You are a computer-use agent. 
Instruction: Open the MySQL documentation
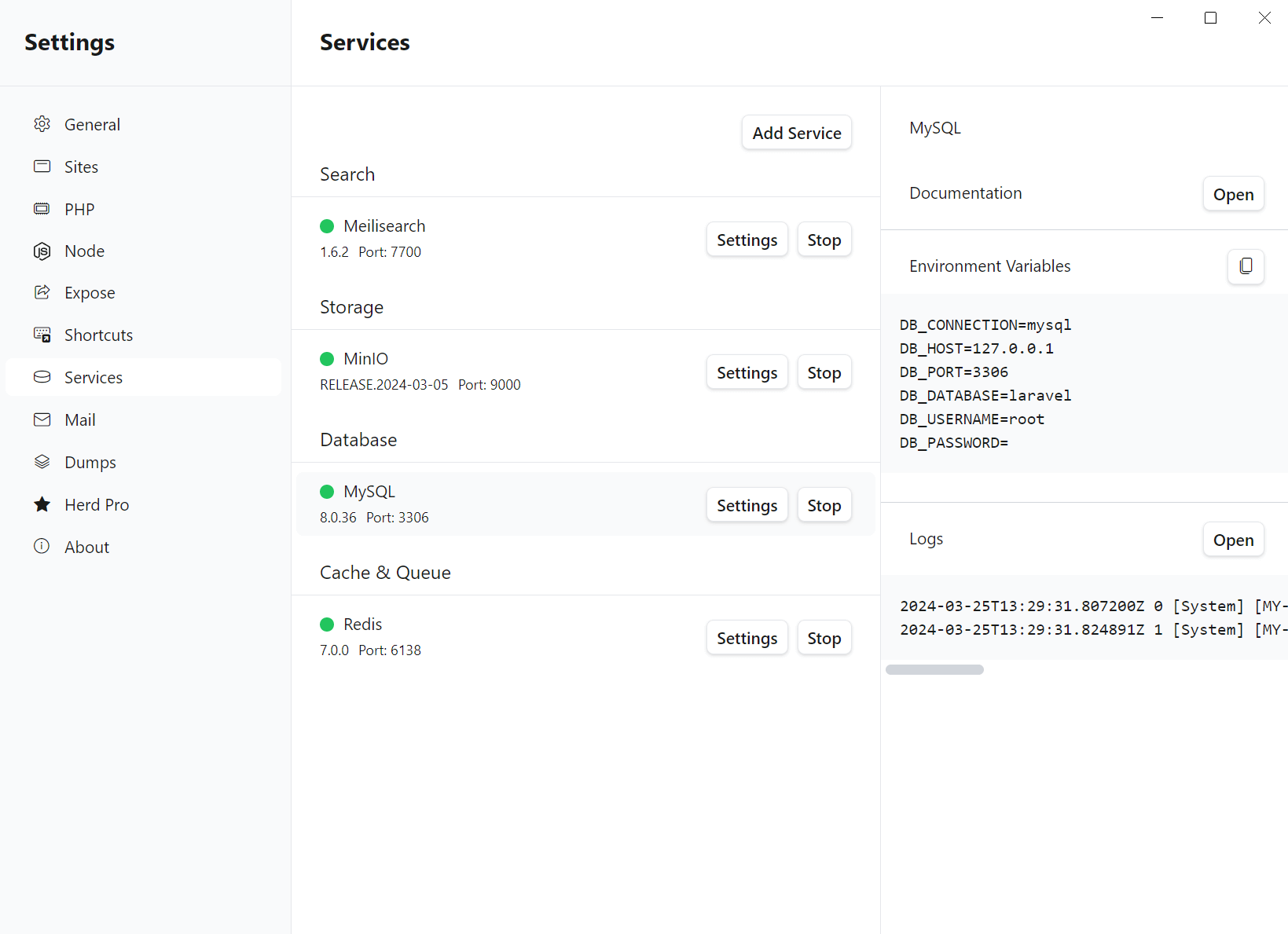pos(1233,194)
